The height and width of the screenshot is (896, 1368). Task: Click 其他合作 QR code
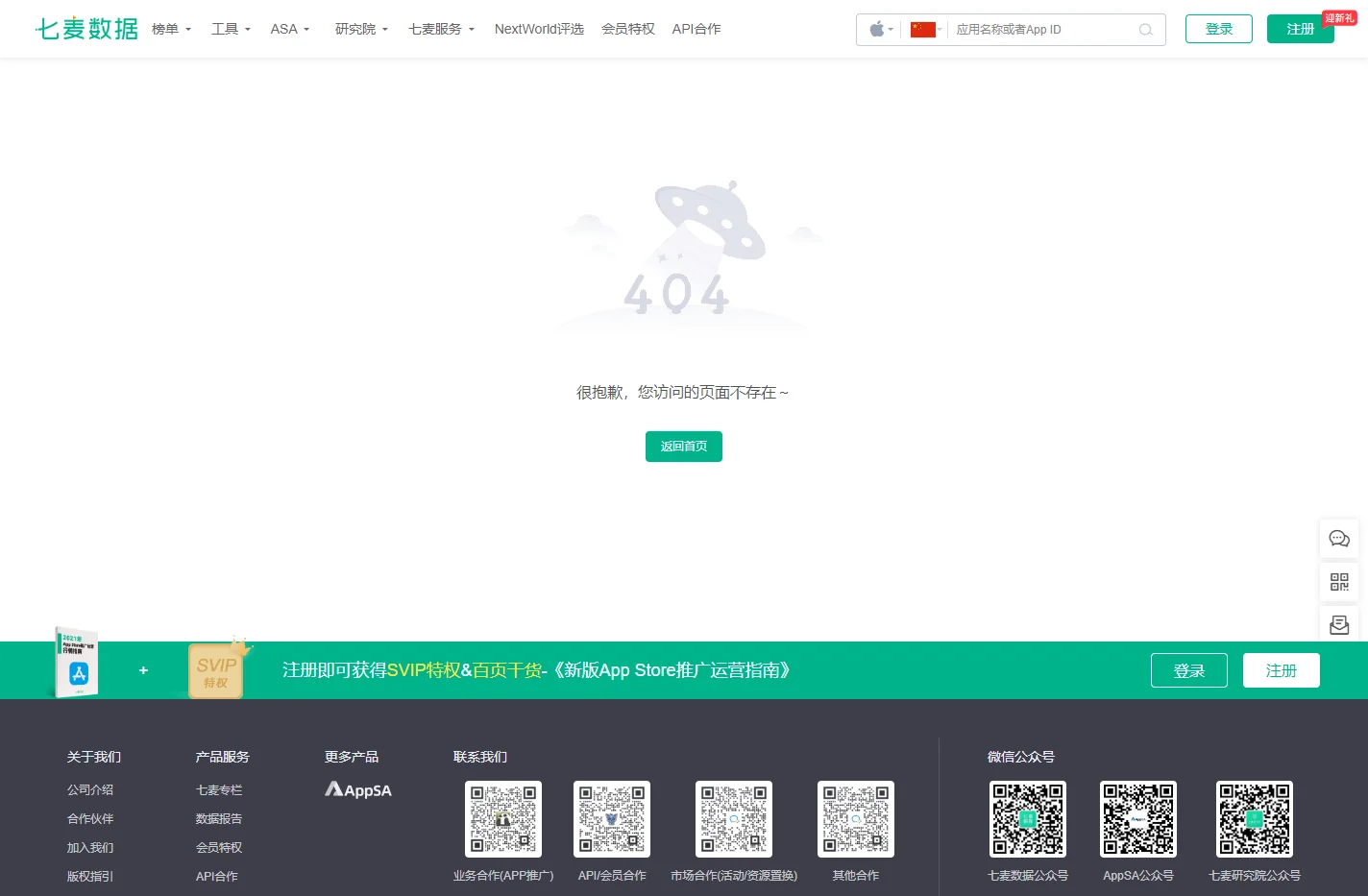pyautogui.click(x=856, y=819)
